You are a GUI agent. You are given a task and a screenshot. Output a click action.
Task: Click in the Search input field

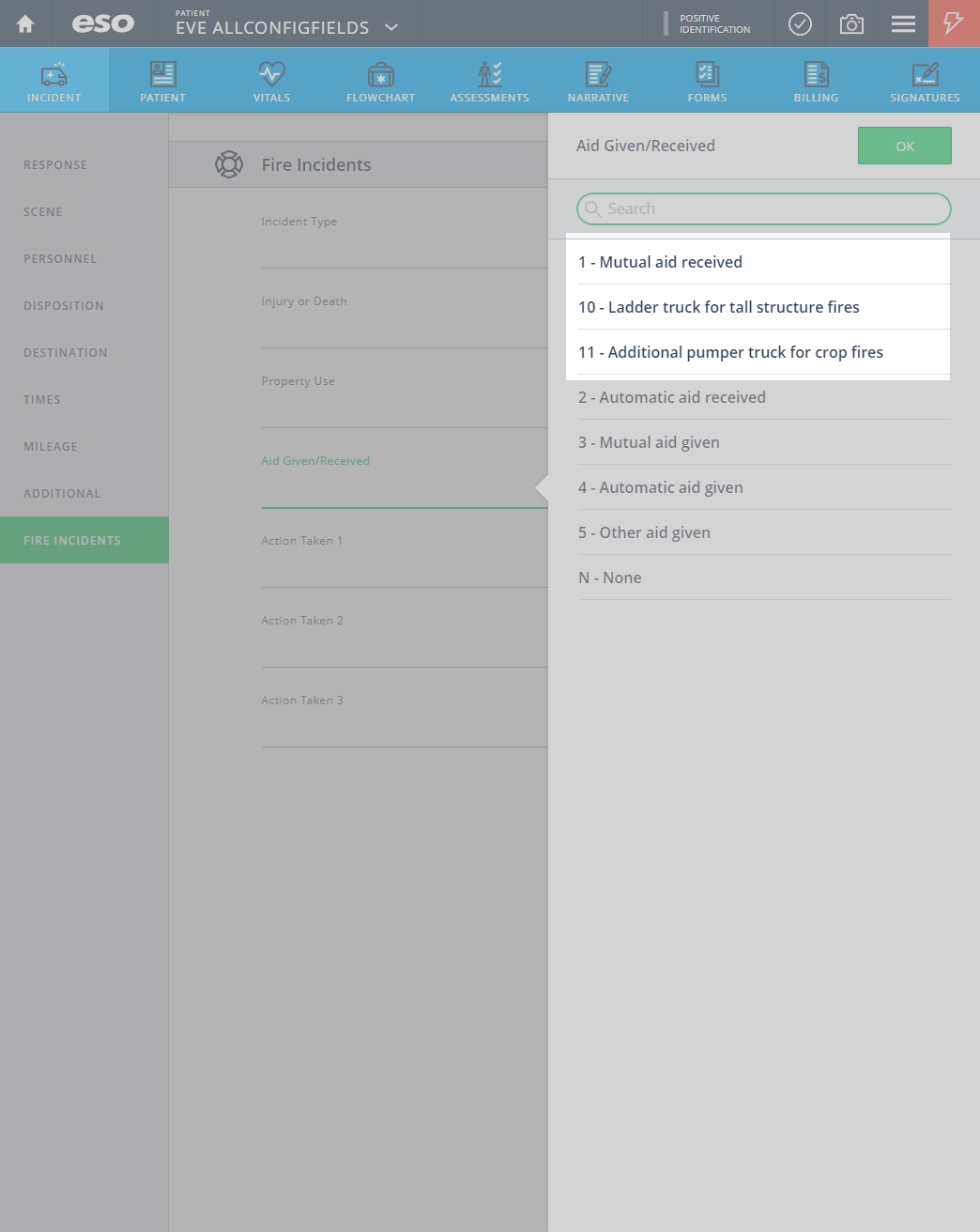tap(764, 208)
